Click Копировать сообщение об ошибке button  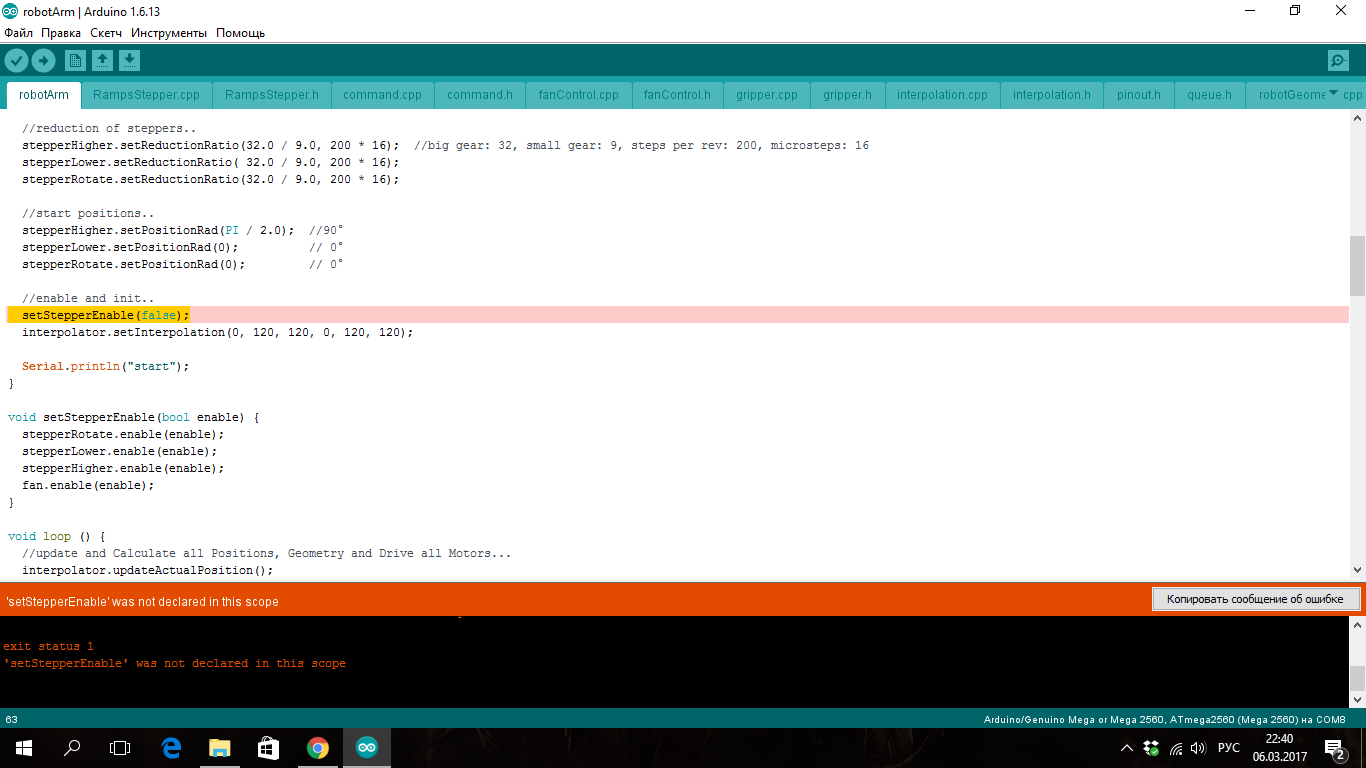pos(1255,599)
